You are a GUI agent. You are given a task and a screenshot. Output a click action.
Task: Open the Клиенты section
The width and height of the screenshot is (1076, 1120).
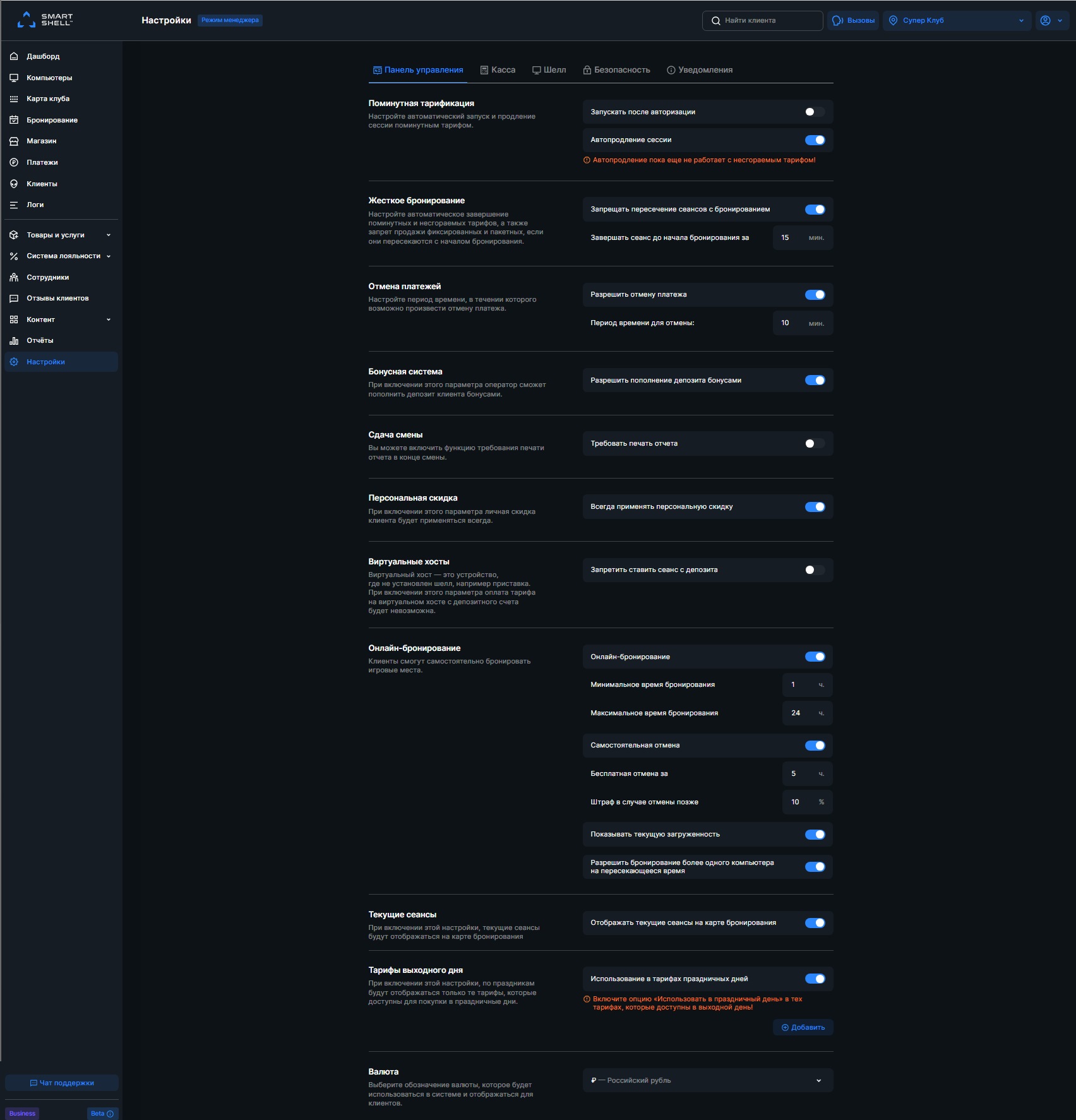(x=41, y=184)
